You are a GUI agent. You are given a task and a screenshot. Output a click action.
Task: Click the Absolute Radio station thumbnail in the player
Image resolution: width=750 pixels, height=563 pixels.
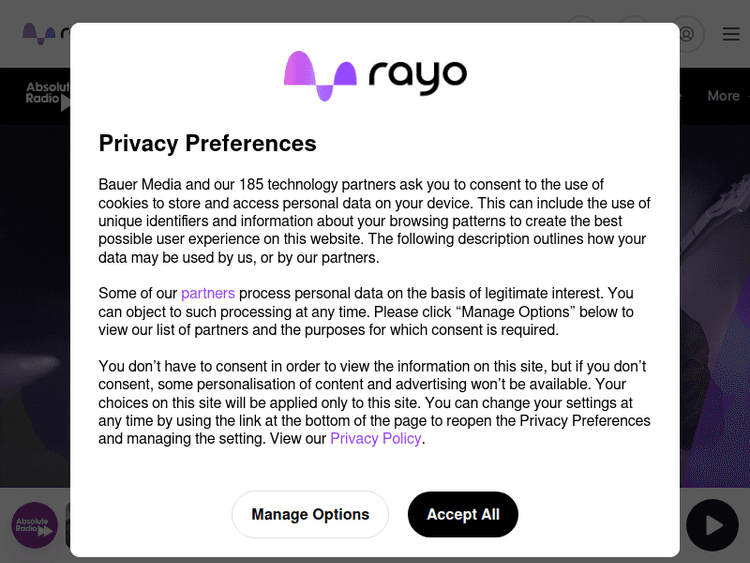[x=35, y=525]
